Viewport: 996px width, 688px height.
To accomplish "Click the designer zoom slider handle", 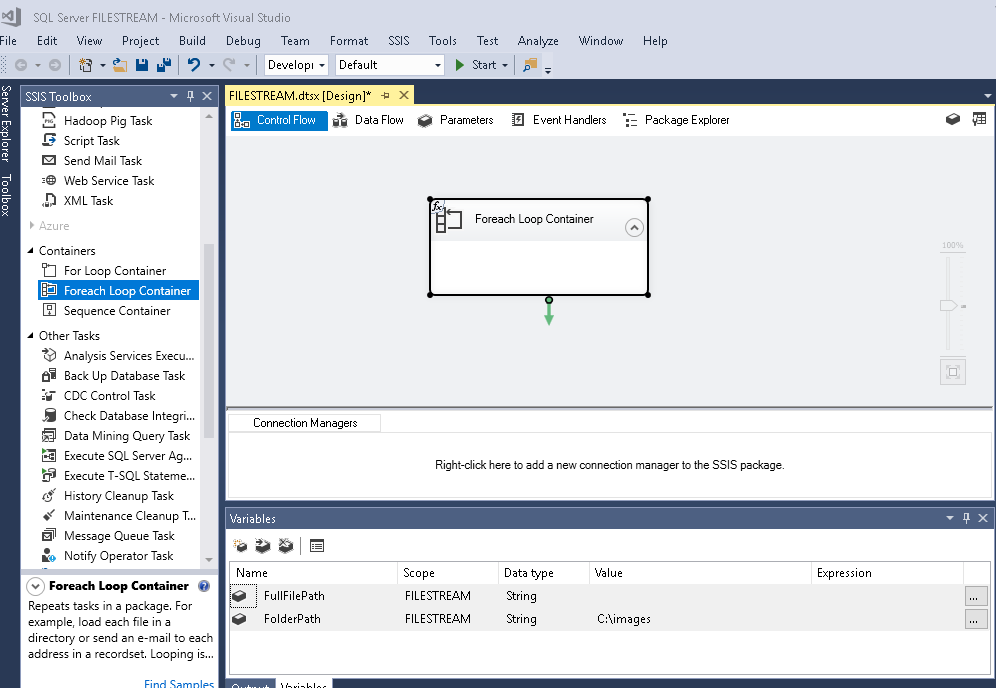I will coord(949,306).
